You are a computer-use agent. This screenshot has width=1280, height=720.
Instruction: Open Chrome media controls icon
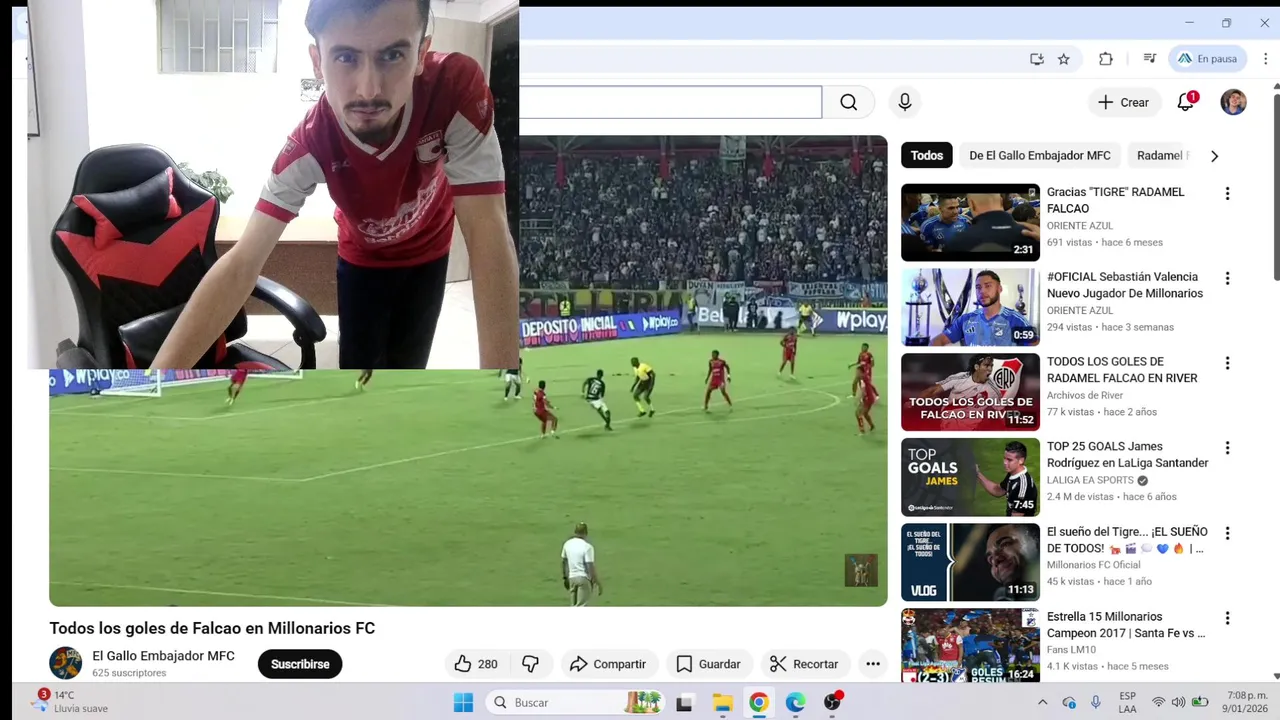pos(1150,59)
